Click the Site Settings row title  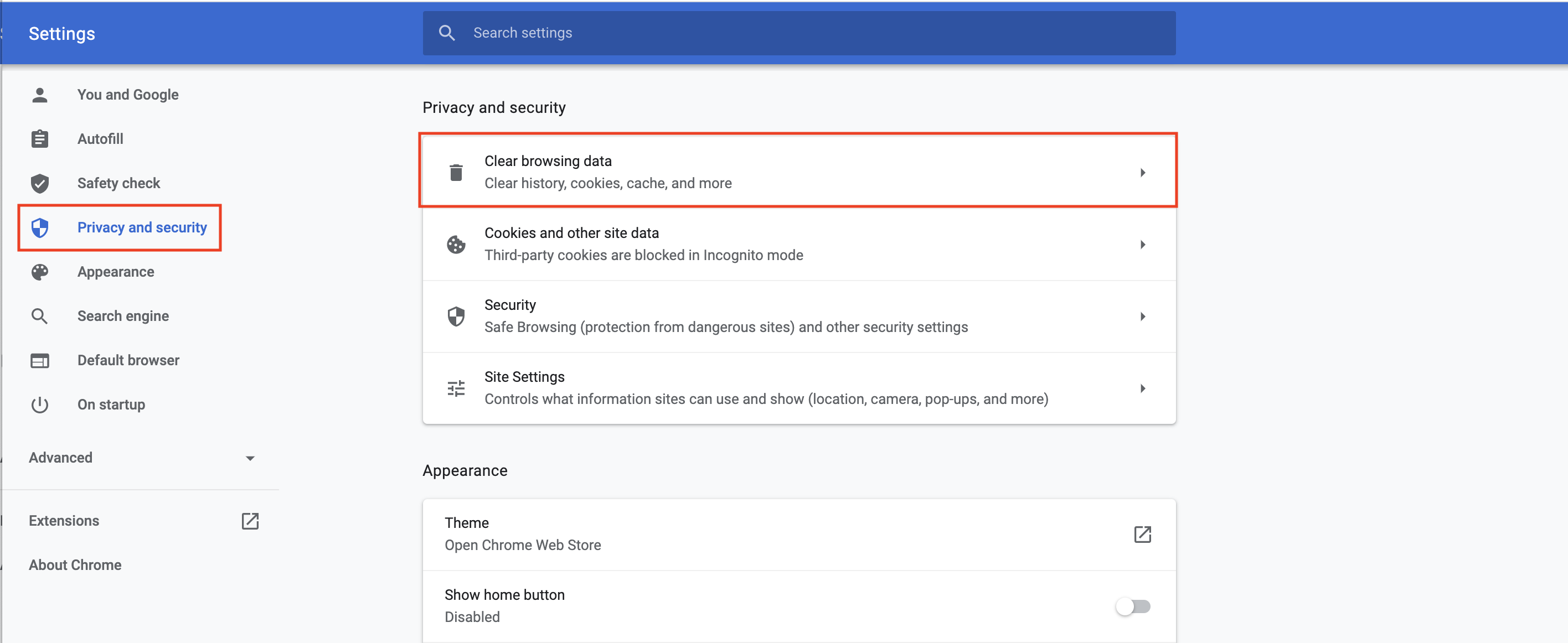point(525,377)
